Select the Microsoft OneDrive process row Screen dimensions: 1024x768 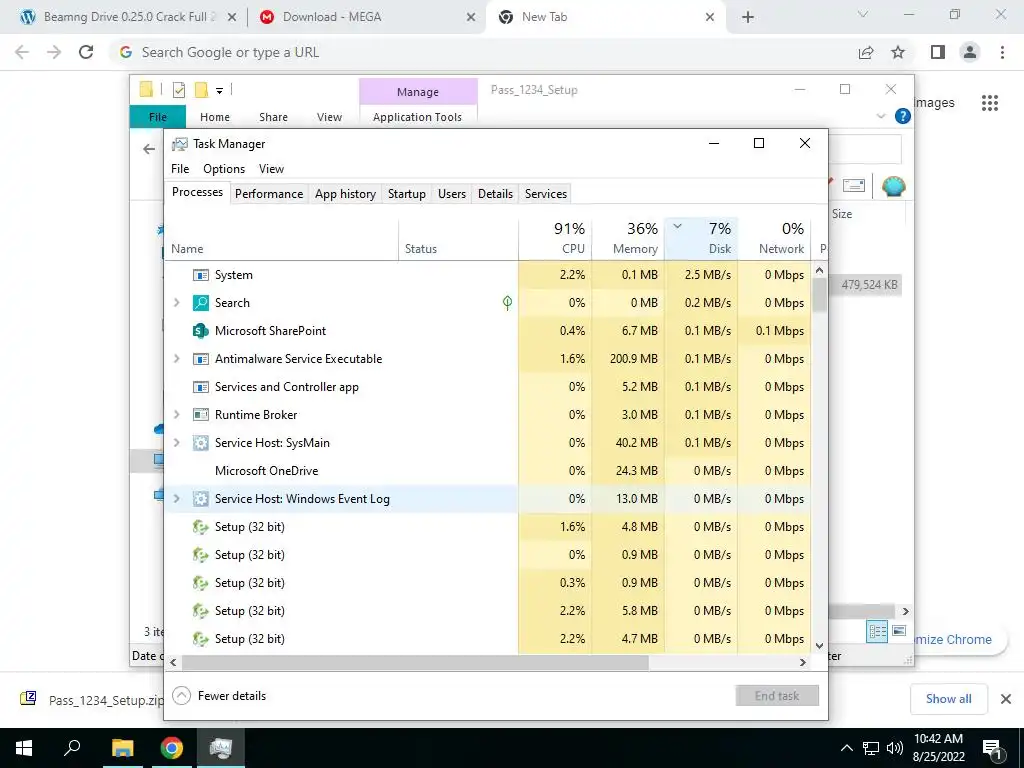point(487,471)
